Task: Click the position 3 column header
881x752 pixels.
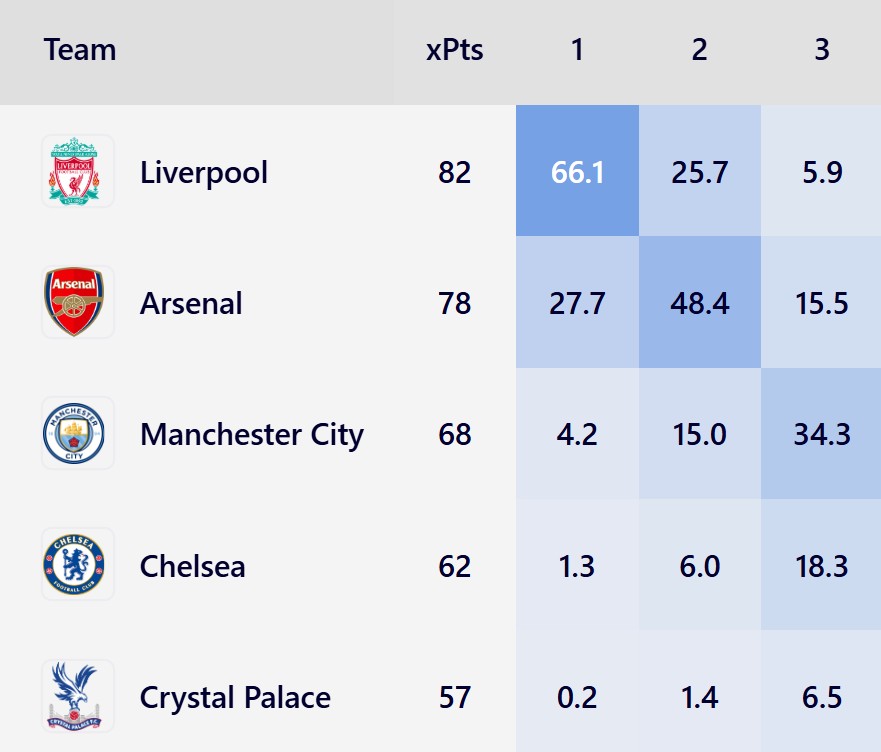Action: point(821,50)
